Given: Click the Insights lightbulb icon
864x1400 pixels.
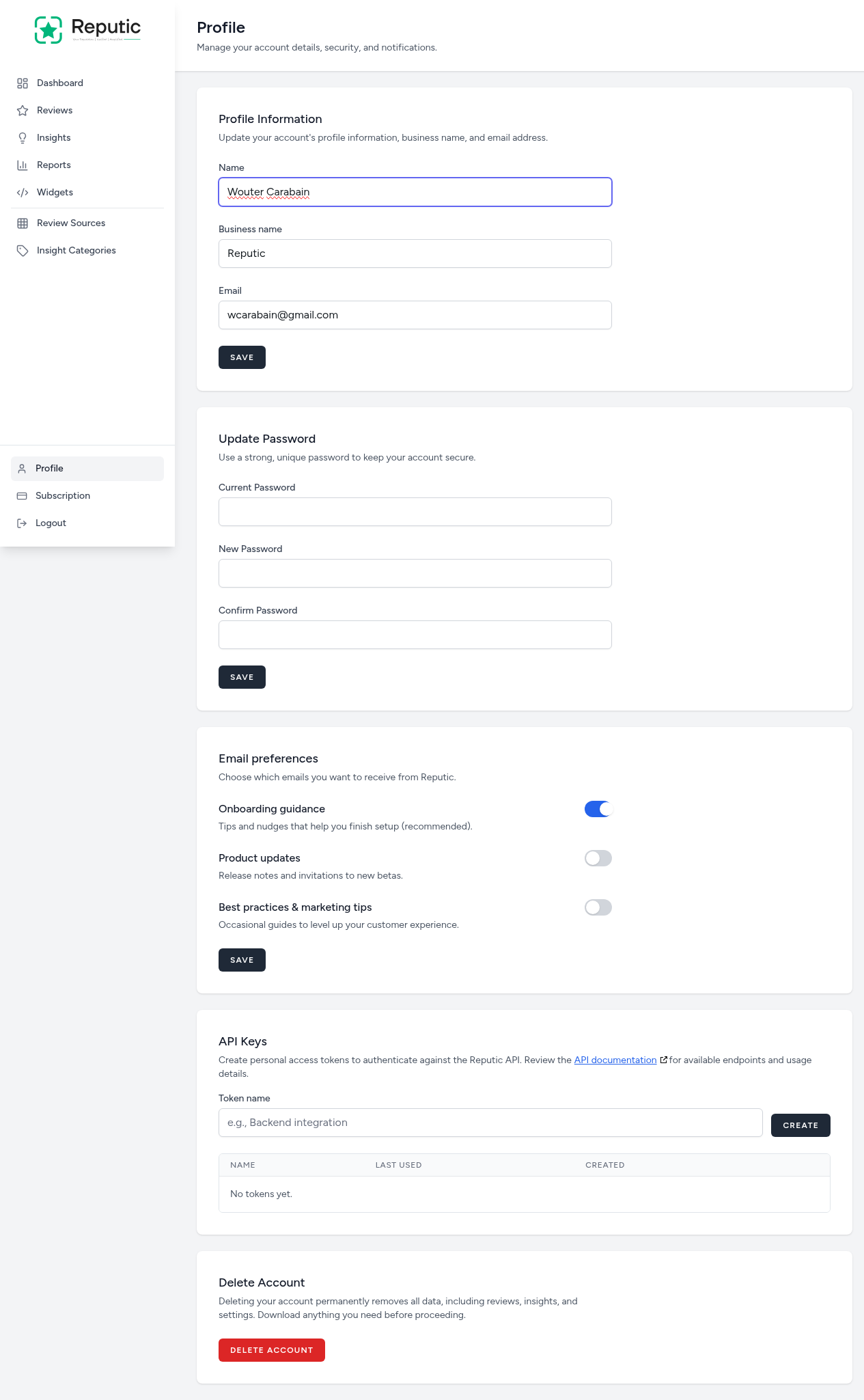Looking at the screenshot, I should (x=23, y=137).
